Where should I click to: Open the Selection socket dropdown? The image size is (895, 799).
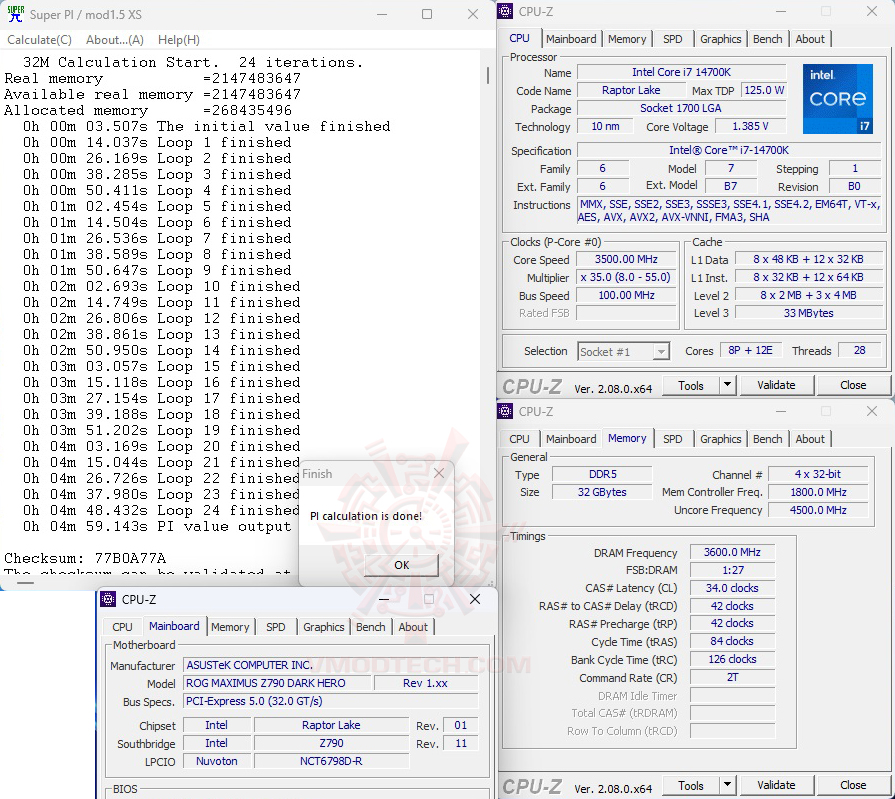point(662,351)
